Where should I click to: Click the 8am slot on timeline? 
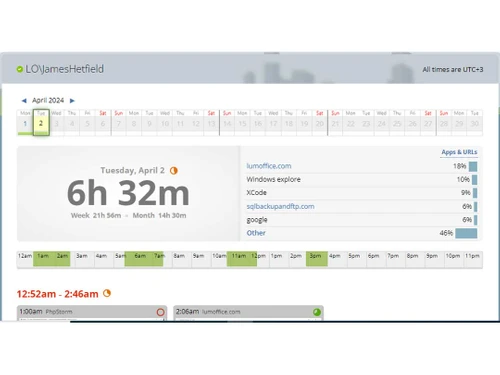pyautogui.click(x=182, y=259)
